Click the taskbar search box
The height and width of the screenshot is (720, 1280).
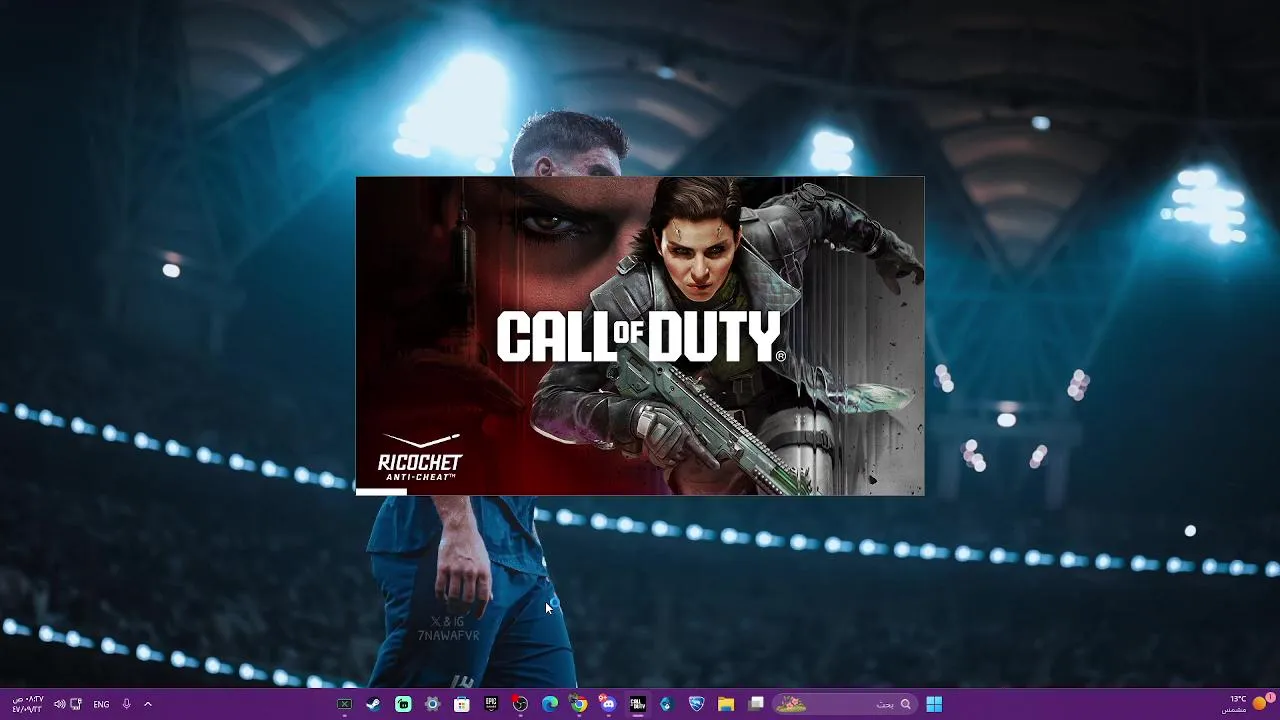coord(845,704)
